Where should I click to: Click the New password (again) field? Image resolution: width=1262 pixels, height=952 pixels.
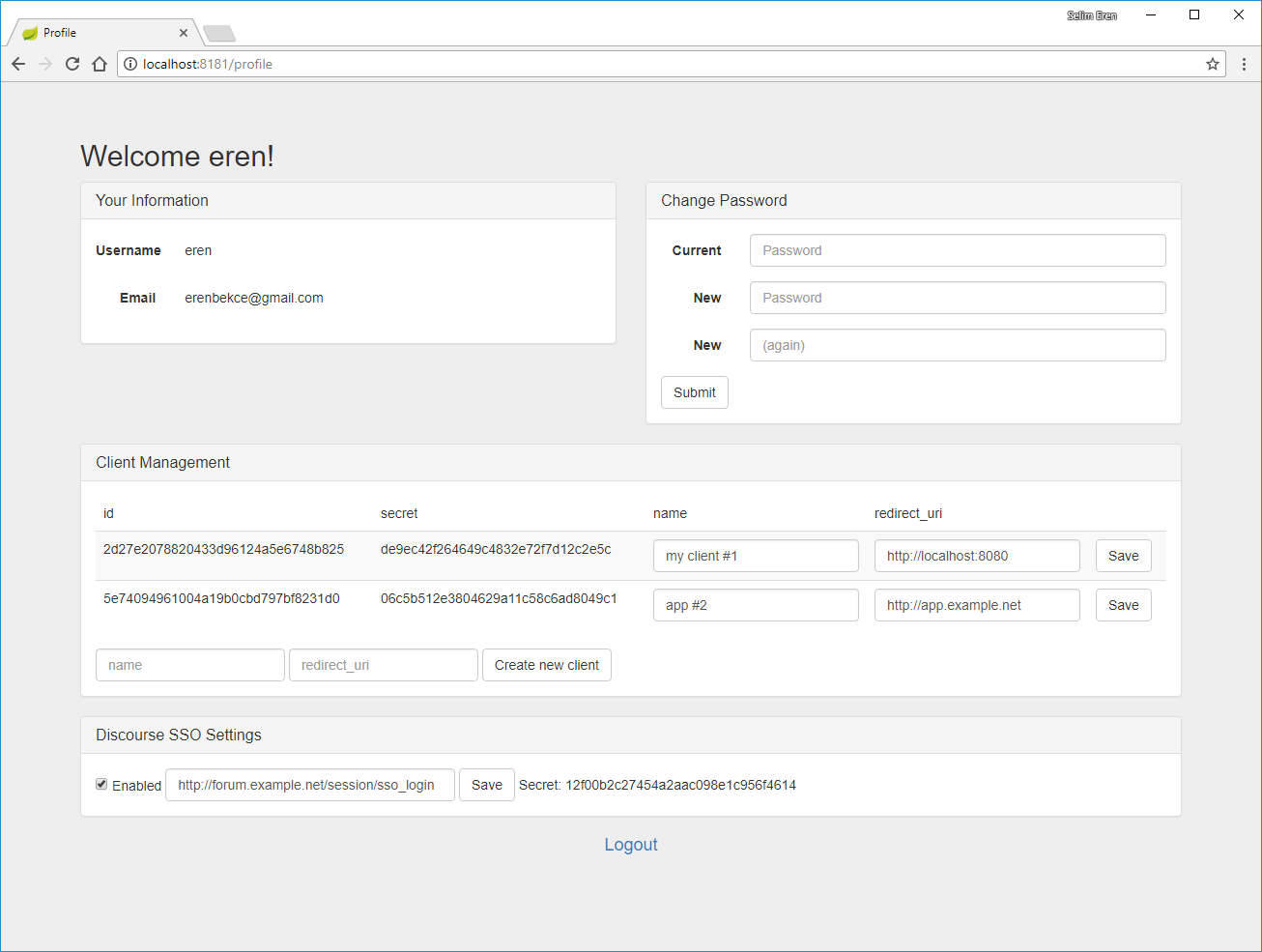coord(958,345)
